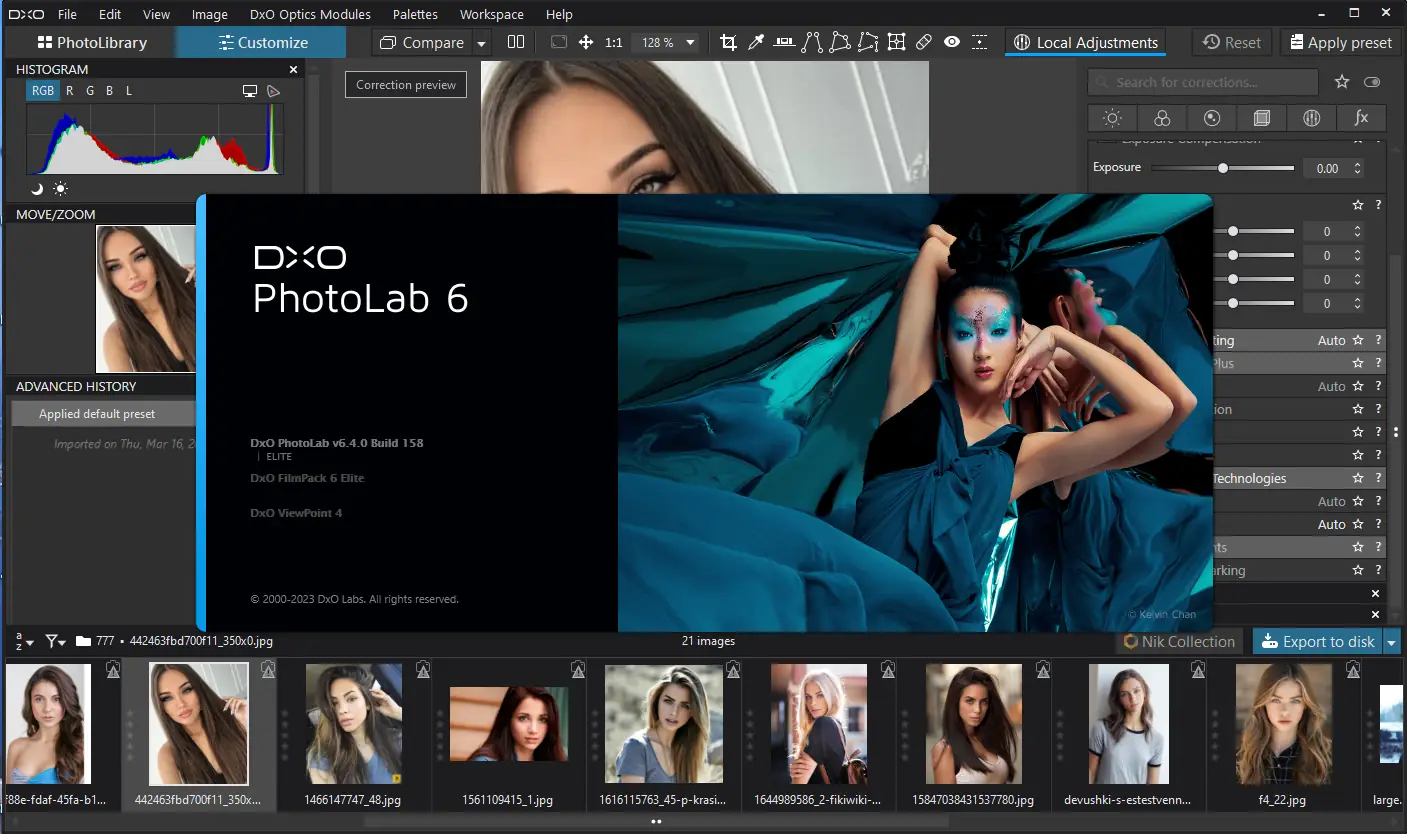Screen dimensions: 1407x834
Task: Open the DxO Optics Modules menu
Action: click(310, 14)
